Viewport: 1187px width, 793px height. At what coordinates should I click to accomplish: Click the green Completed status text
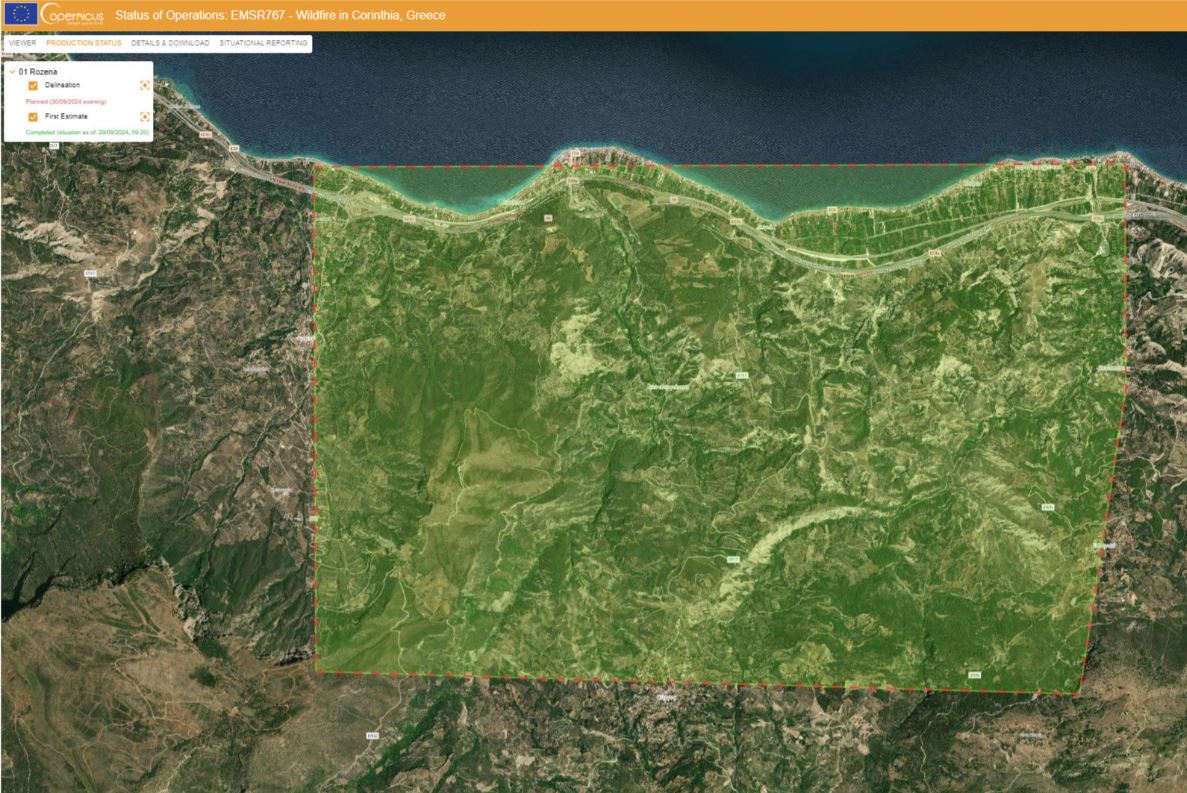point(86,132)
